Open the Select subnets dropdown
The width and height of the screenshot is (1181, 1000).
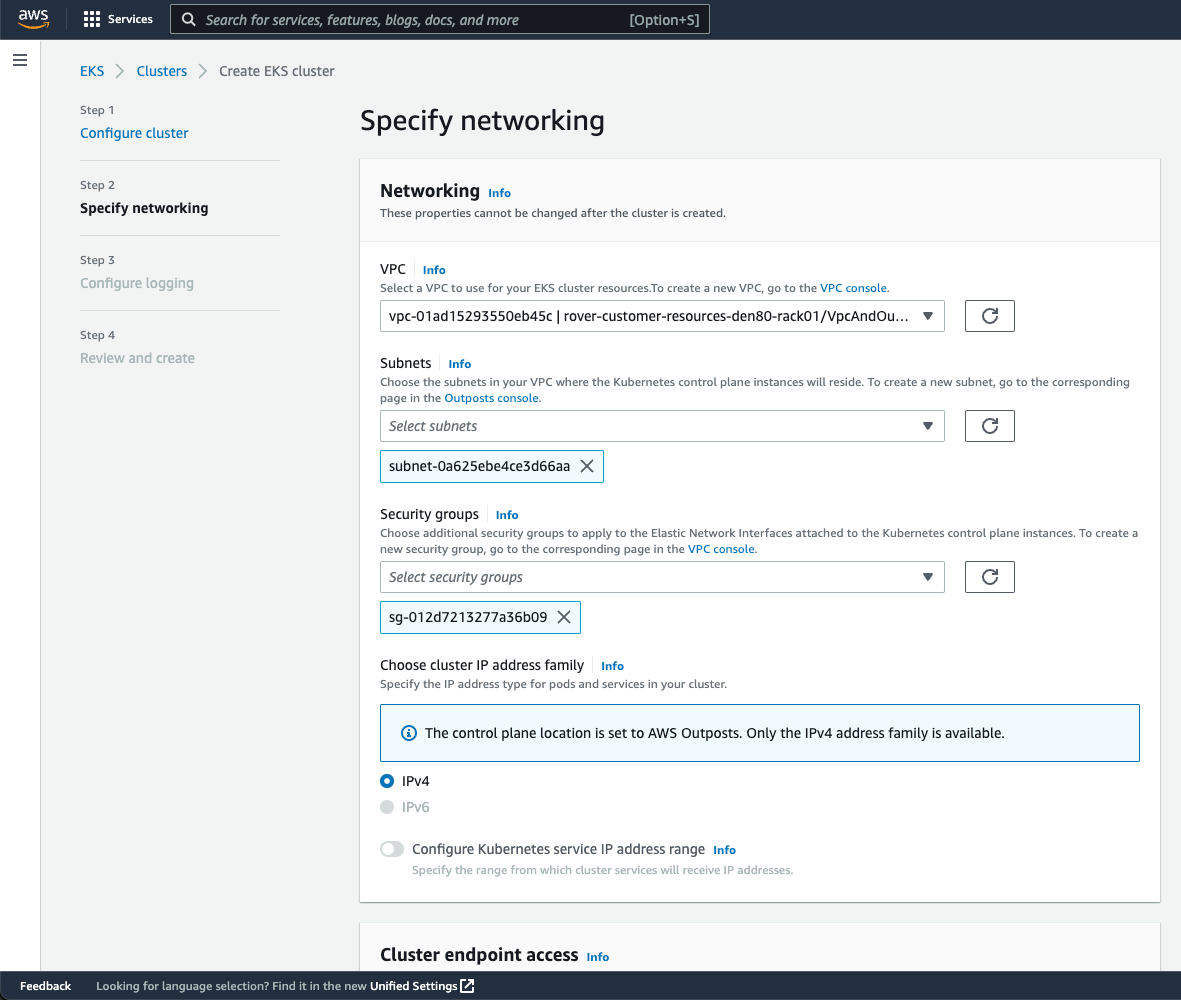(x=662, y=425)
